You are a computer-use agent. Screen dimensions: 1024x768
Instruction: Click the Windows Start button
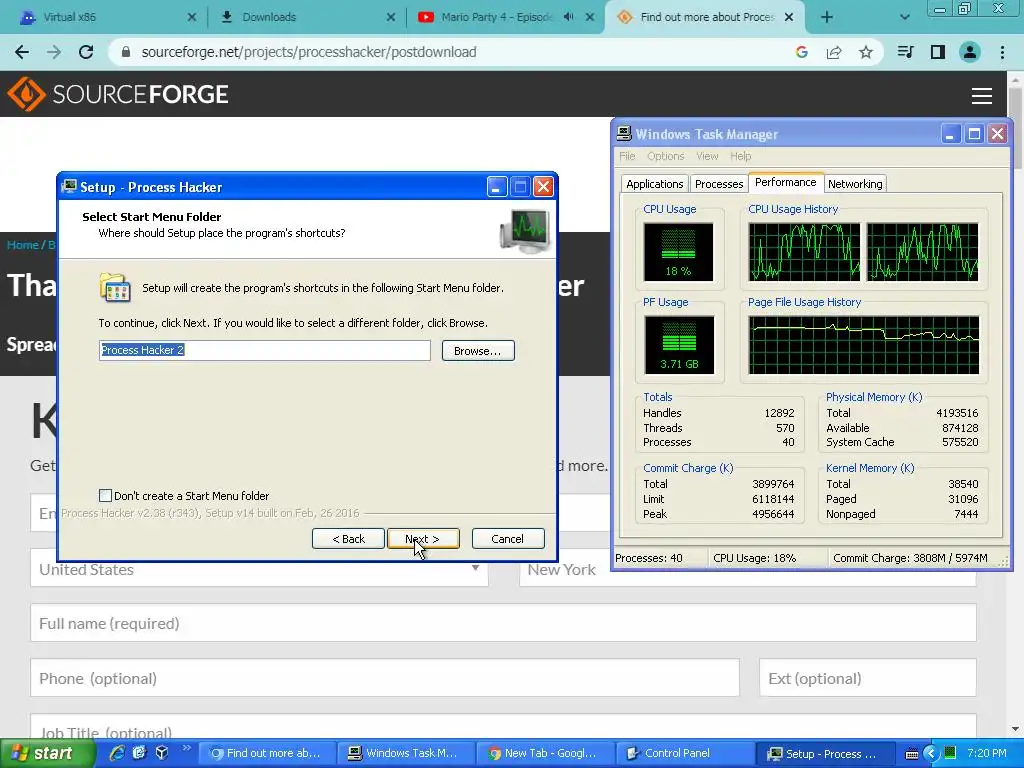click(48, 753)
